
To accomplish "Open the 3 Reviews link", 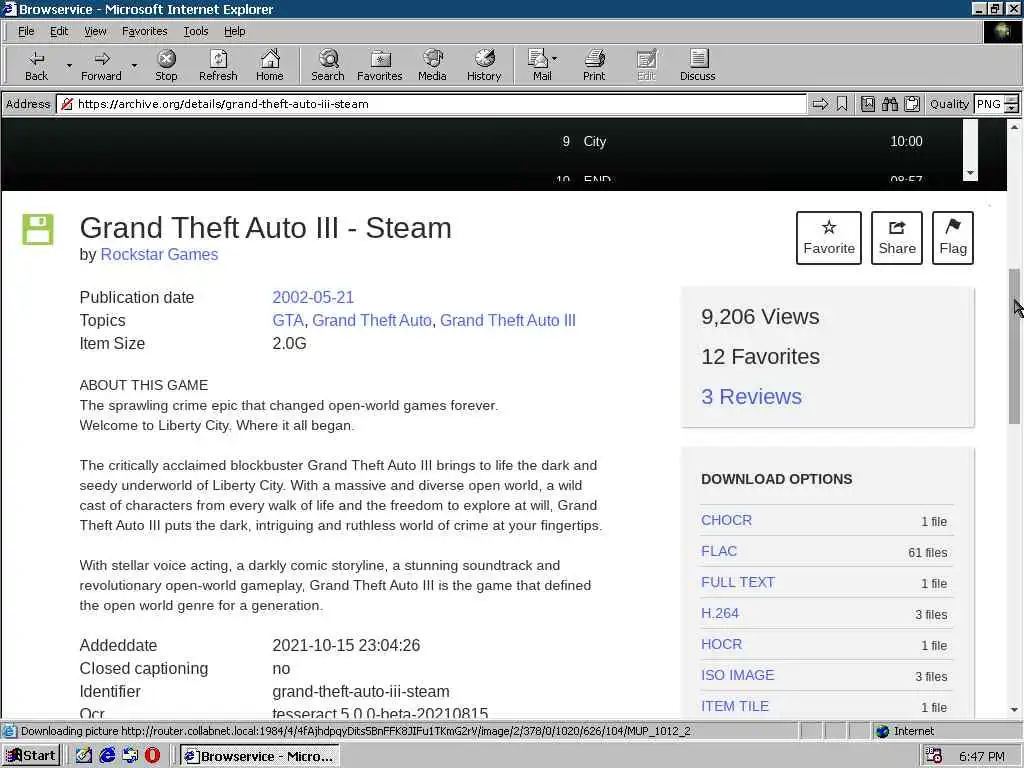I will (x=752, y=396).
